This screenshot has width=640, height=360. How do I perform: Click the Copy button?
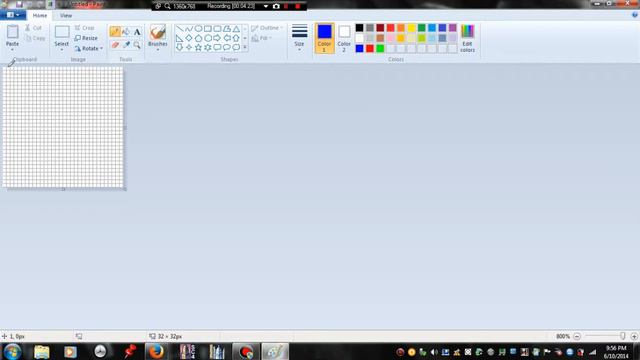(35, 38)
